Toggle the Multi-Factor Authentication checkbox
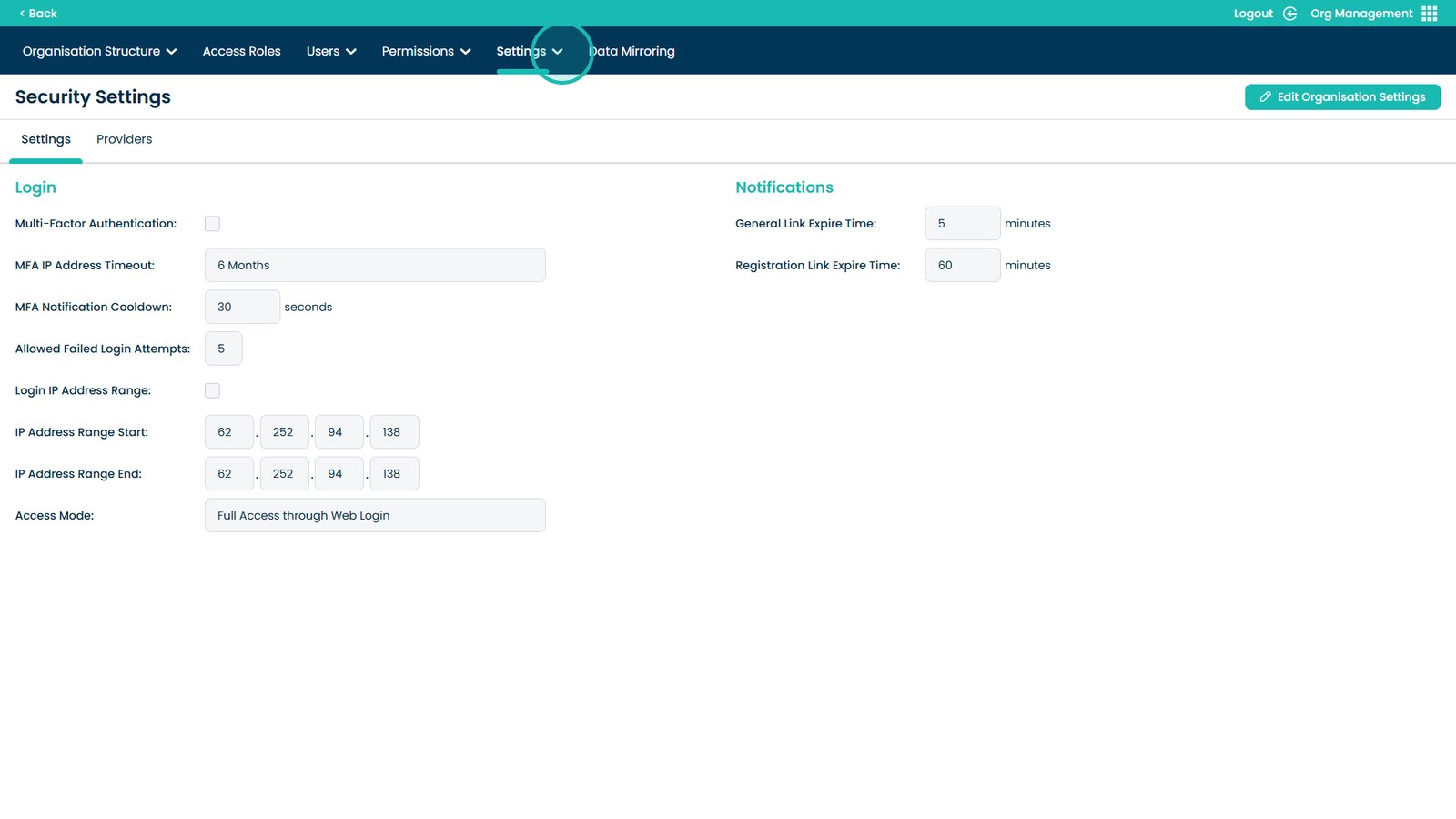 pyautogui.click(x=212, y=224)
